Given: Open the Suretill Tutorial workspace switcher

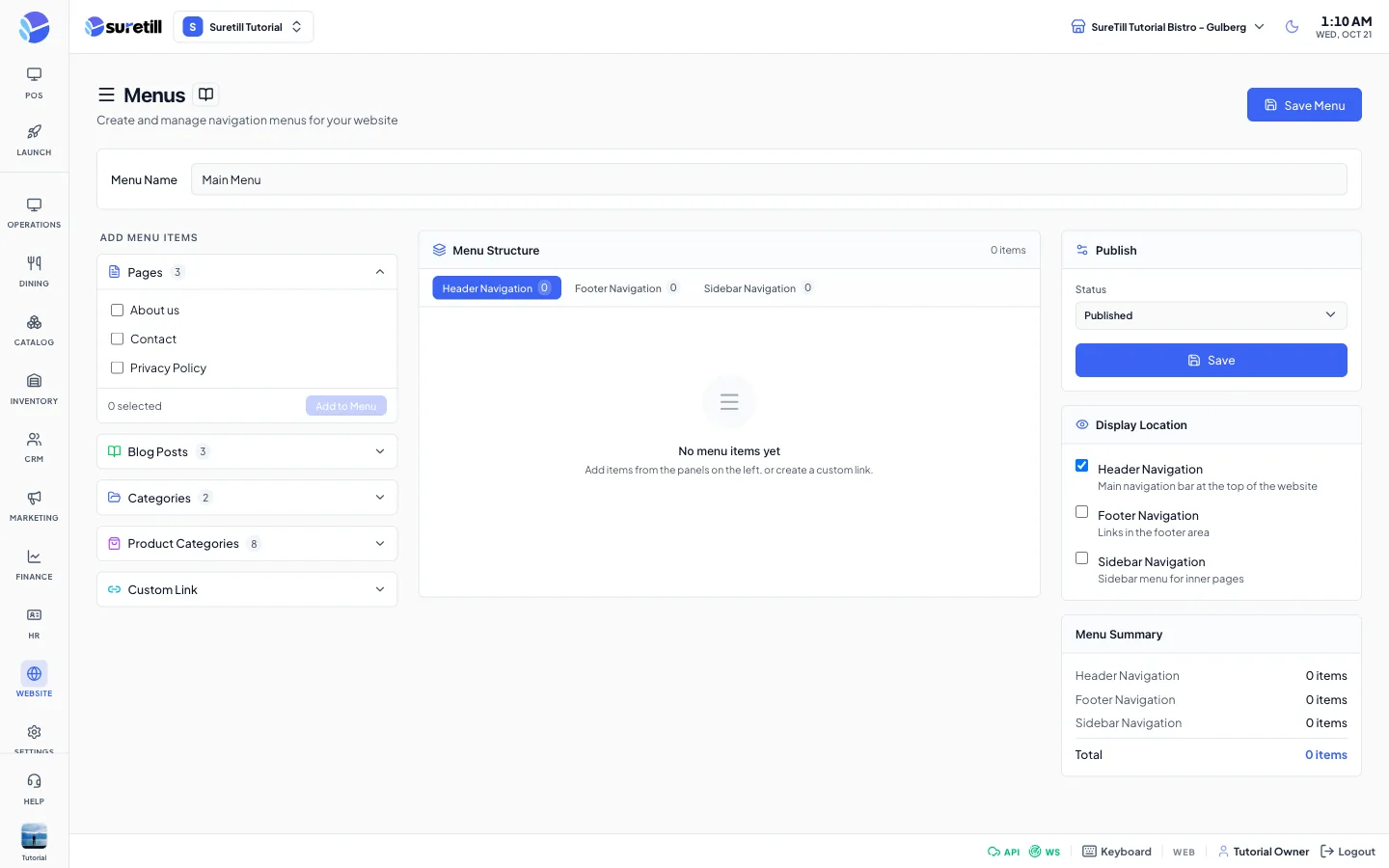Looking at the screenshot, I should 243,27.
